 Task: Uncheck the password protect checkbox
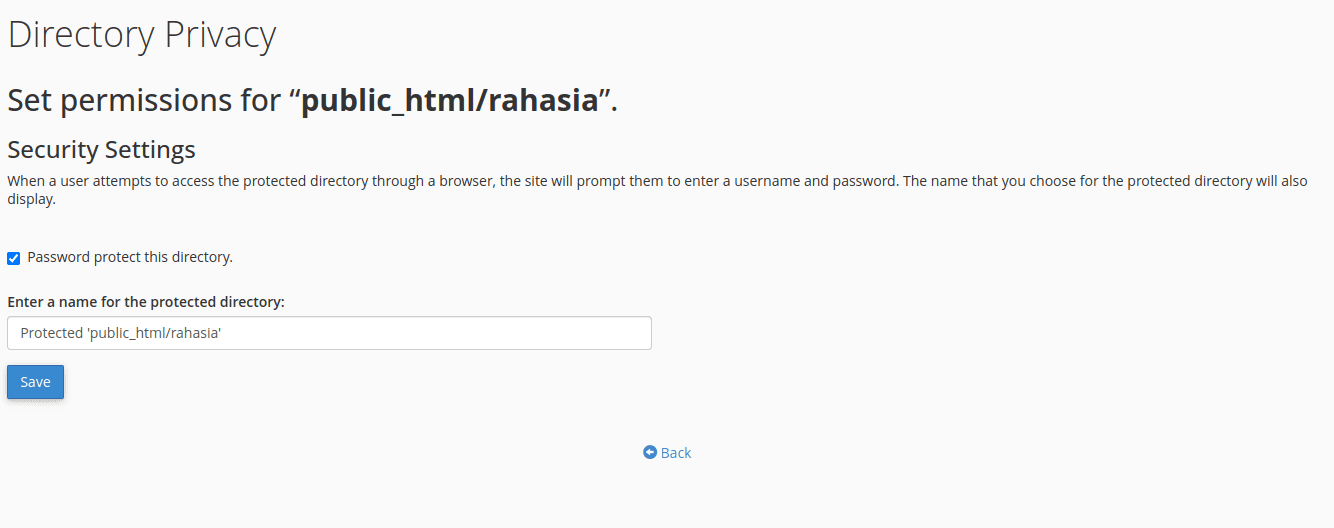tap(14, 258)
